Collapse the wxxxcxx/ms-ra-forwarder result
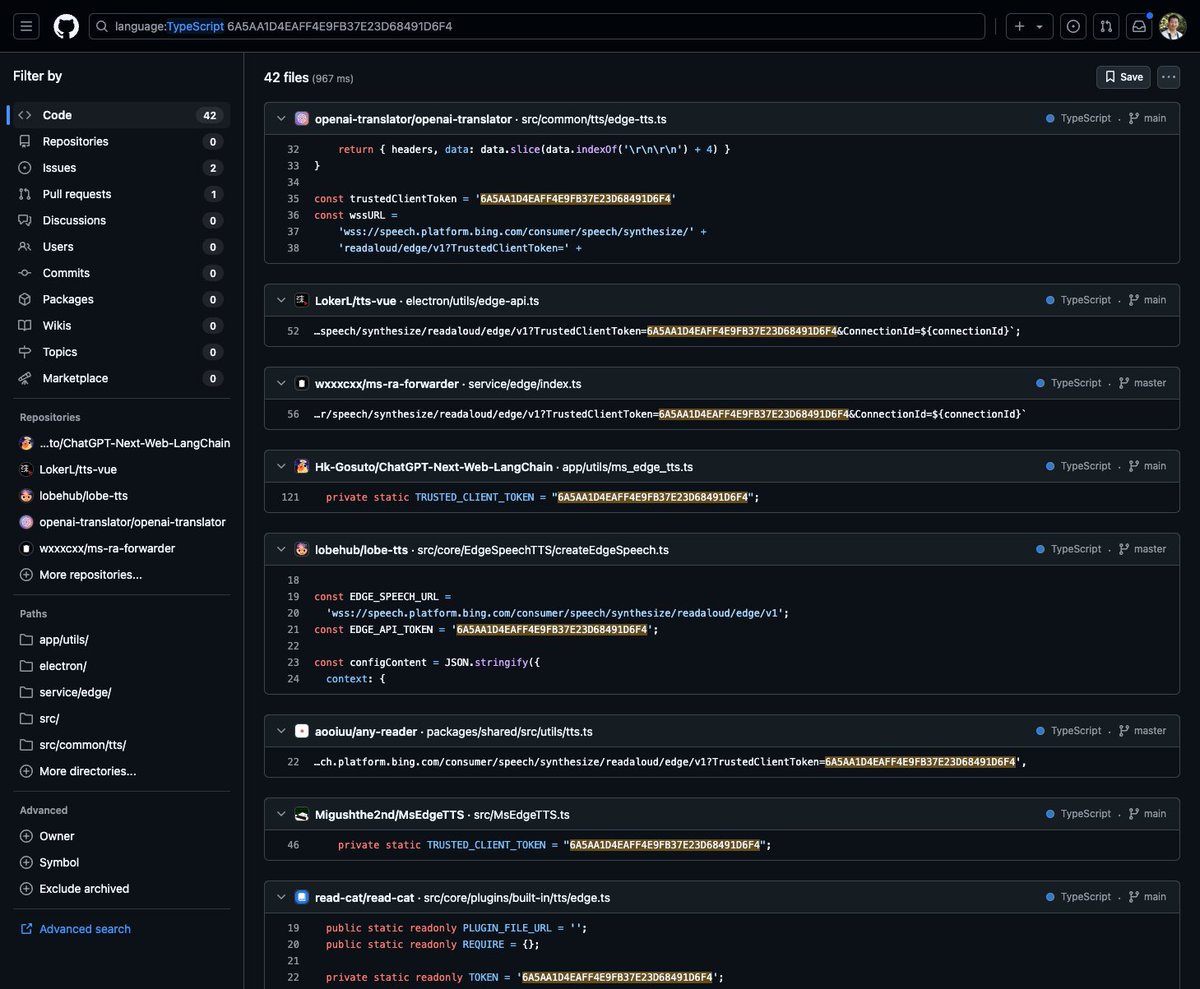1200x989 pixels. point(281,383)
